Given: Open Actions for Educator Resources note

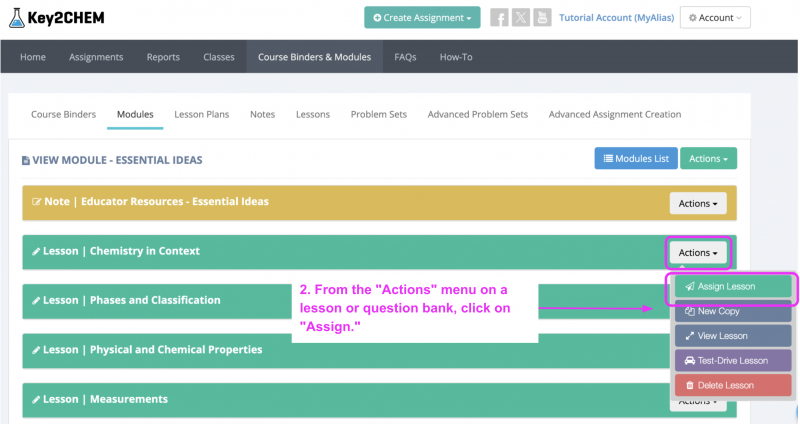Looking at the screenshot, I should point(698,203).
